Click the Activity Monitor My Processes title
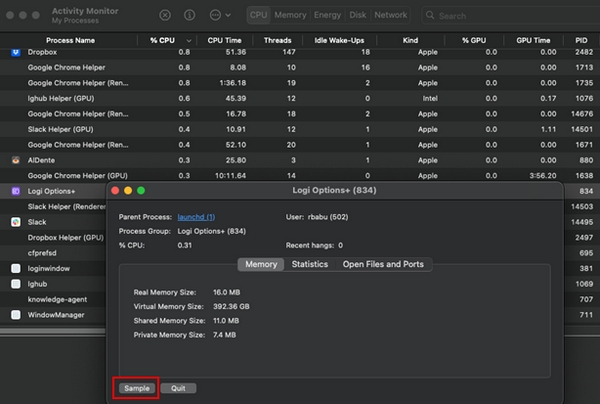Screen dimensions: 600x404 (85, 15)
